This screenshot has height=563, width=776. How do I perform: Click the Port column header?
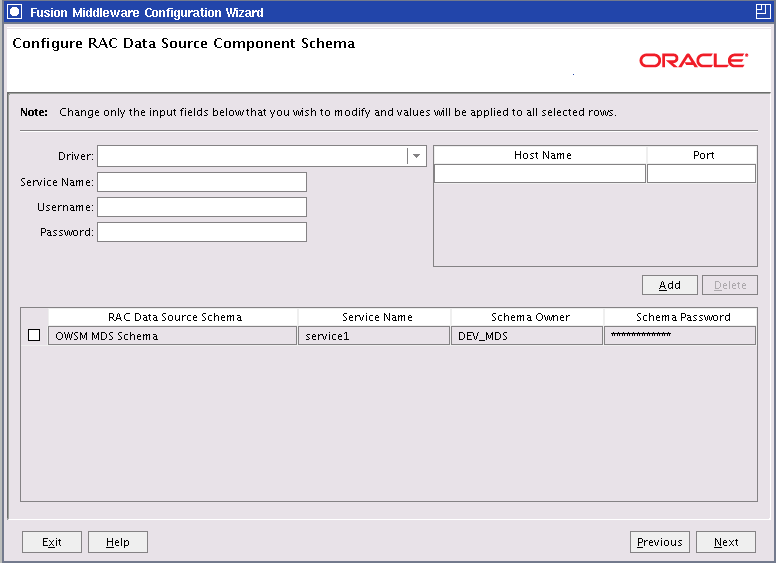coord(702,155)
